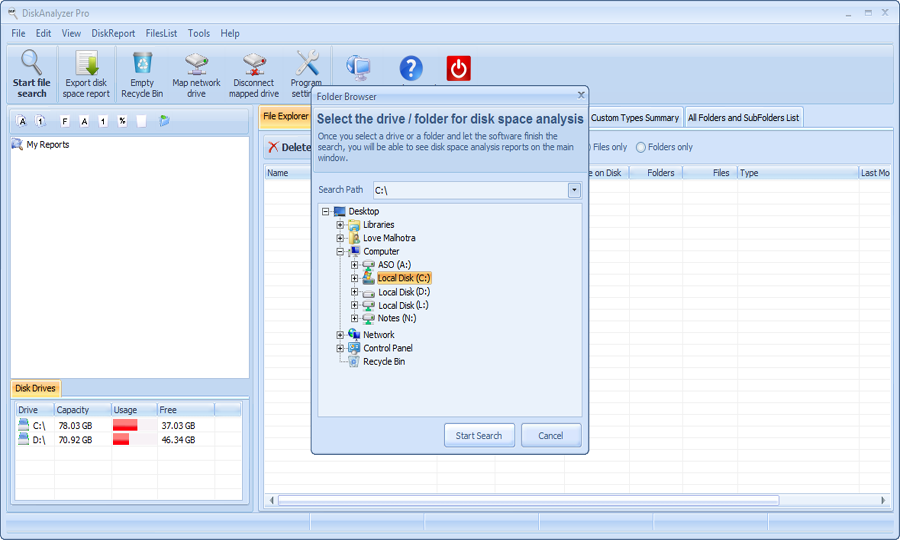
Task: Click the scroll right arrow of file list
Action: click(x=883, y=500)
